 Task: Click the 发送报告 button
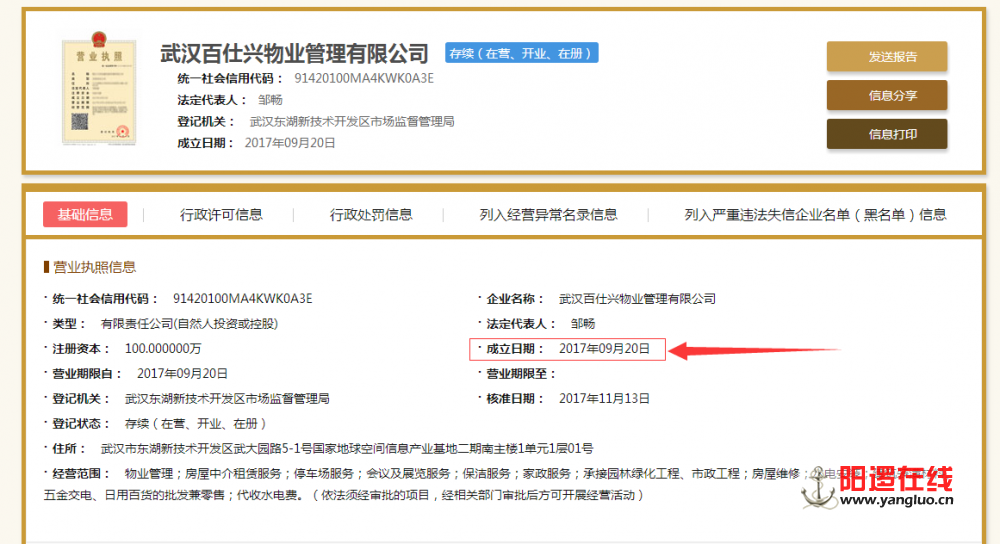coord(886,57)
